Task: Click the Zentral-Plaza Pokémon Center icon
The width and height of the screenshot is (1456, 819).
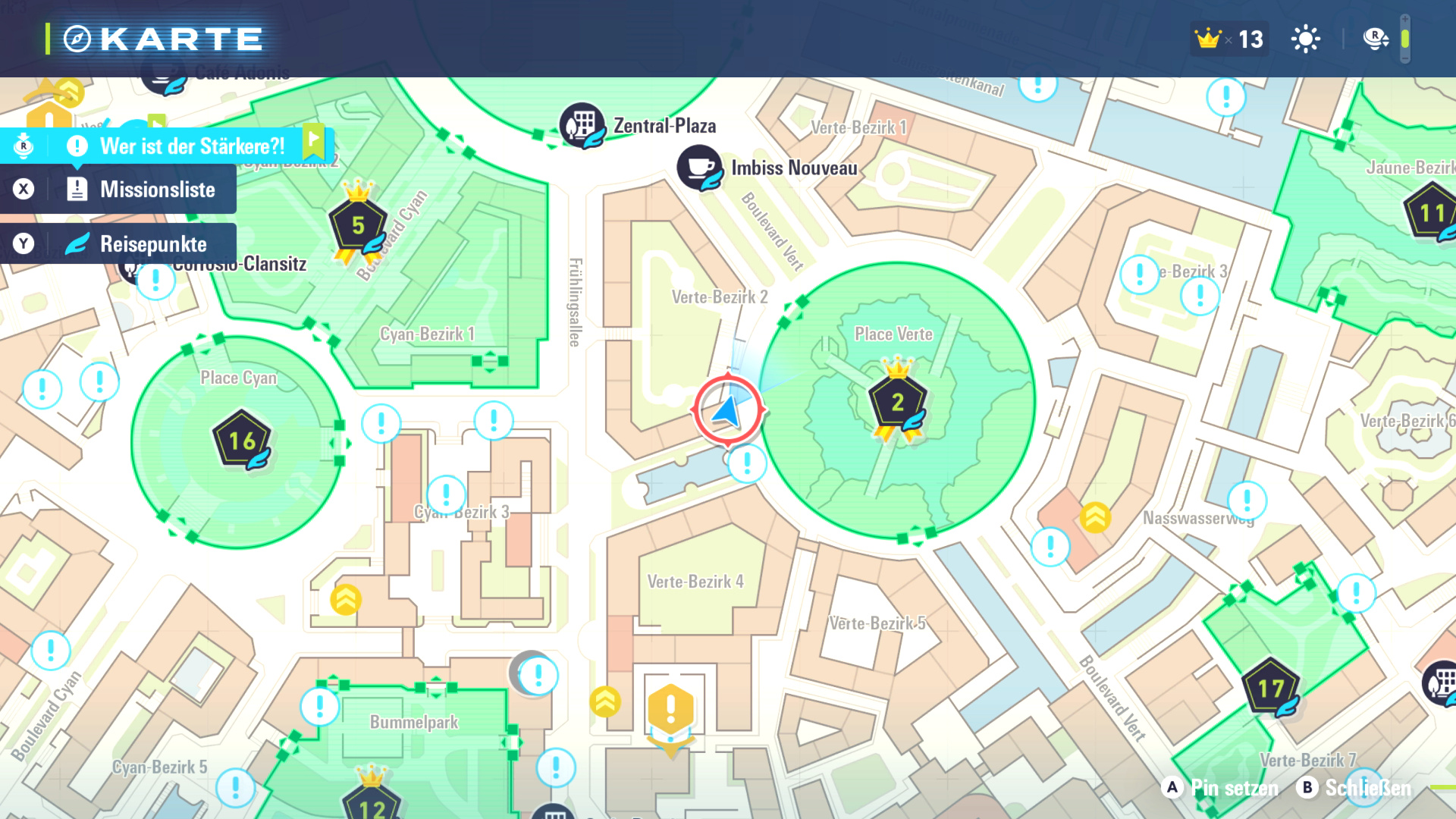Action: tap(582, 125)
